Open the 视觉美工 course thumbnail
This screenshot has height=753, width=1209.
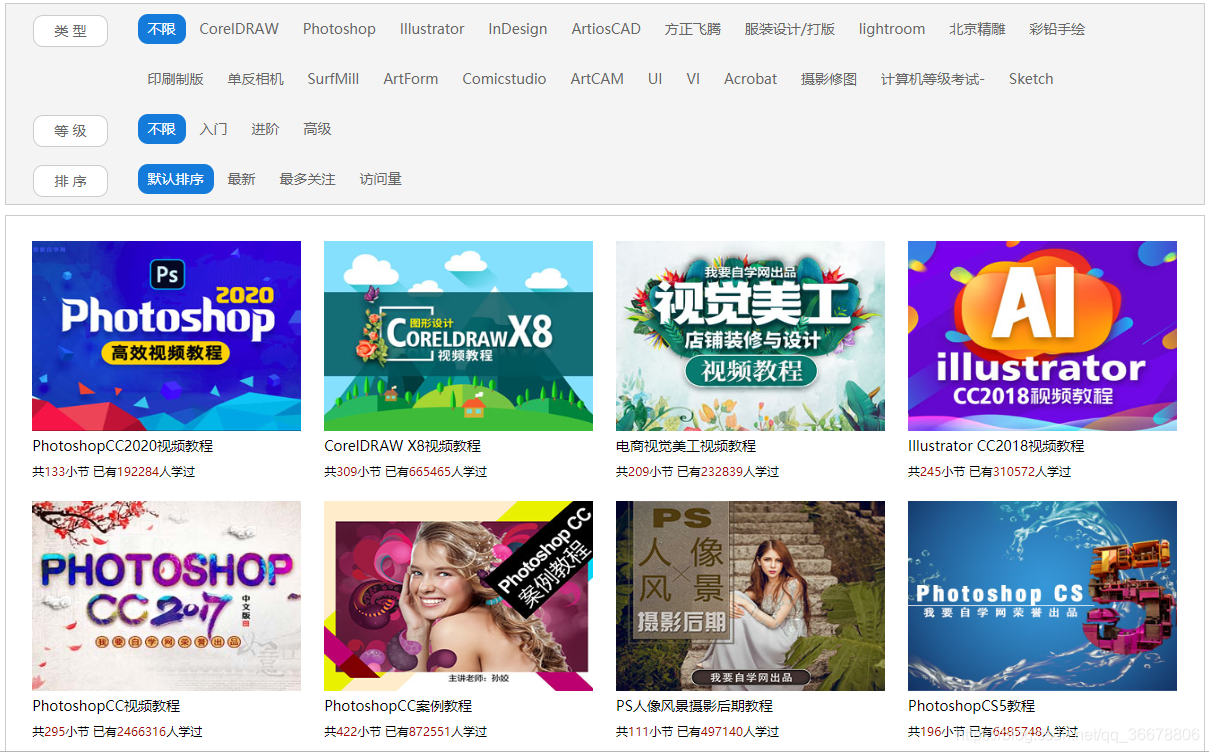[750, 336]
